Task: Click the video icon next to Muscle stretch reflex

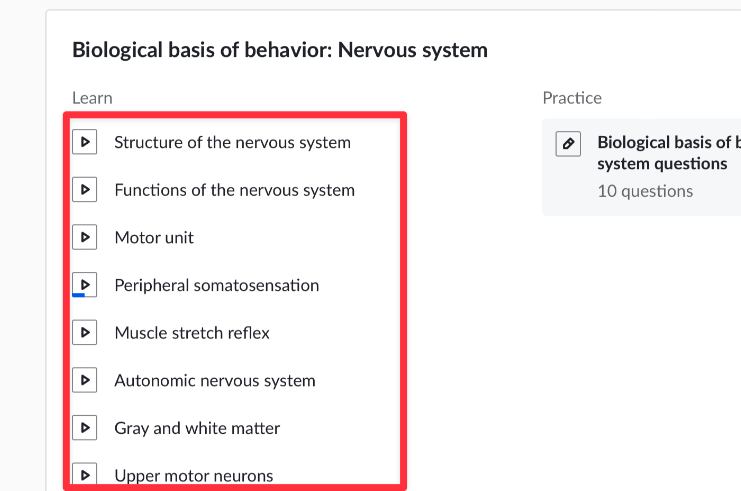Action: coord(85,332)
